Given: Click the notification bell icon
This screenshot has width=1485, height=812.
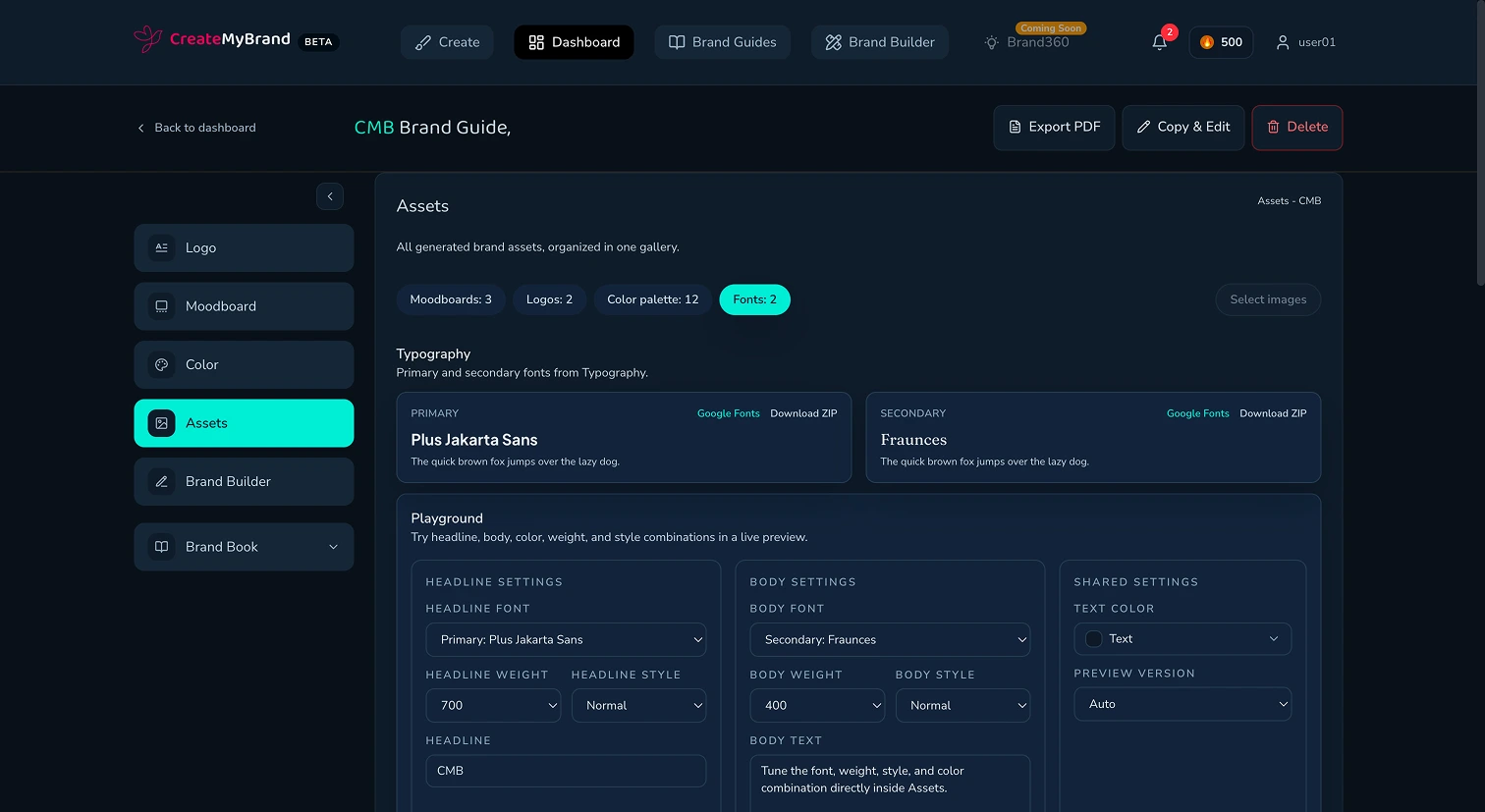Looking at the screenshot, I should tap(1159, 42).
